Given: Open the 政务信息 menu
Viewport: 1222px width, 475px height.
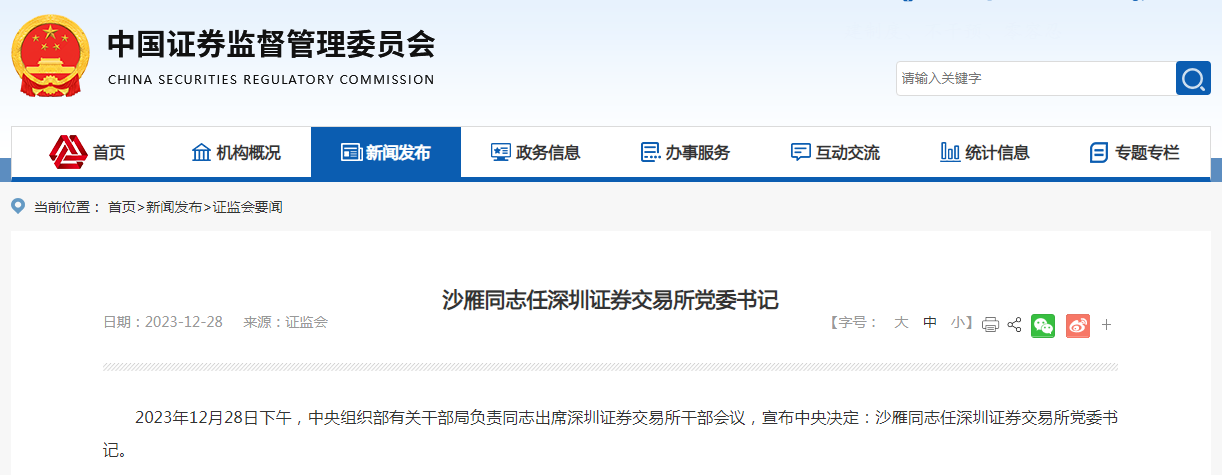Looking at the screenshot, I should 535,153.
